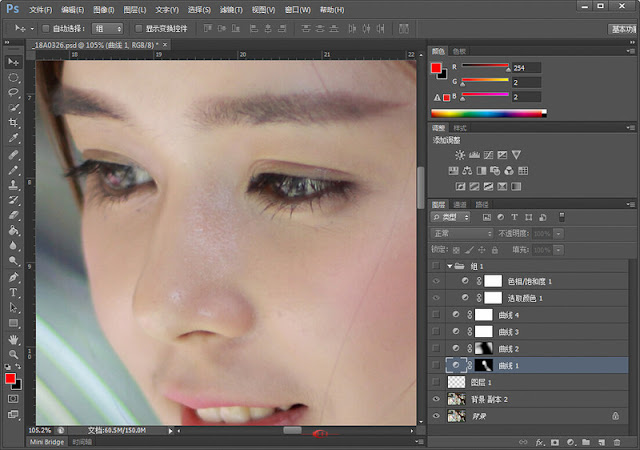Click the delete layer trash icon
The width and height of the screenshot is (640, 450).
click(x=617, y=442)
